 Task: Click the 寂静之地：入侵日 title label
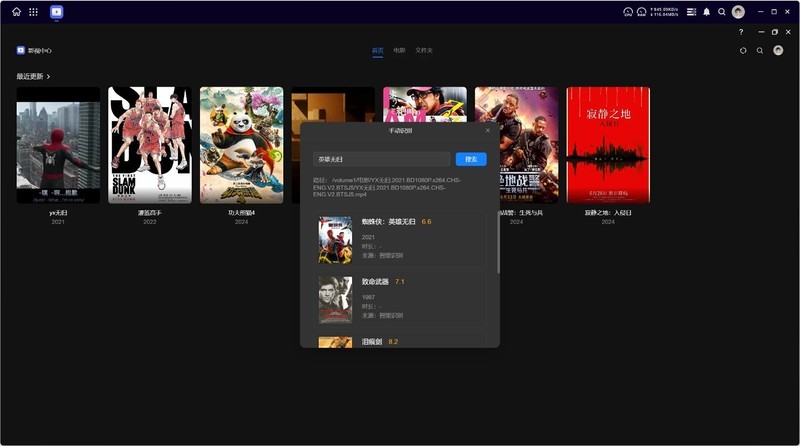[x=608, y=213]
